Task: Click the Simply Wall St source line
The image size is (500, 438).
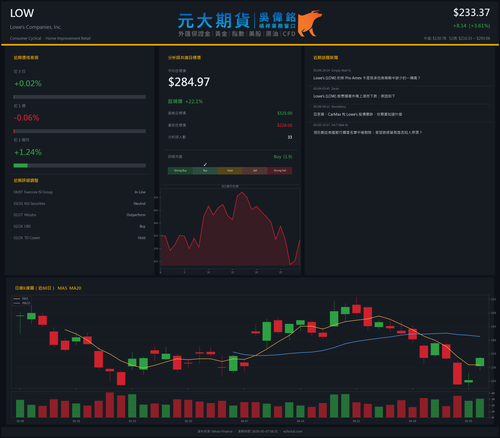Action: [332, 71]
